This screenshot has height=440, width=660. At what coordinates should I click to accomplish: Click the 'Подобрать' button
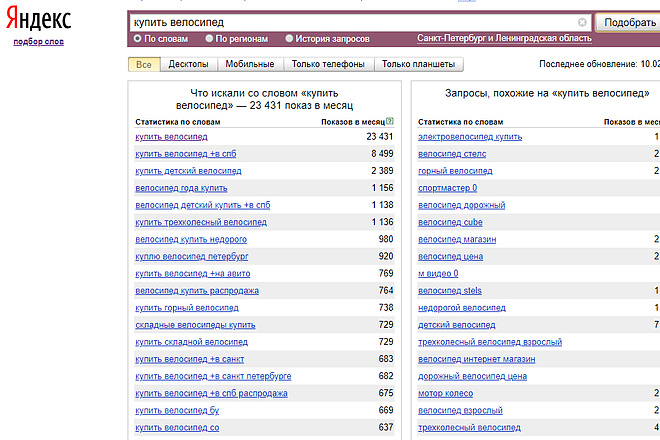[x=629, y=22]
